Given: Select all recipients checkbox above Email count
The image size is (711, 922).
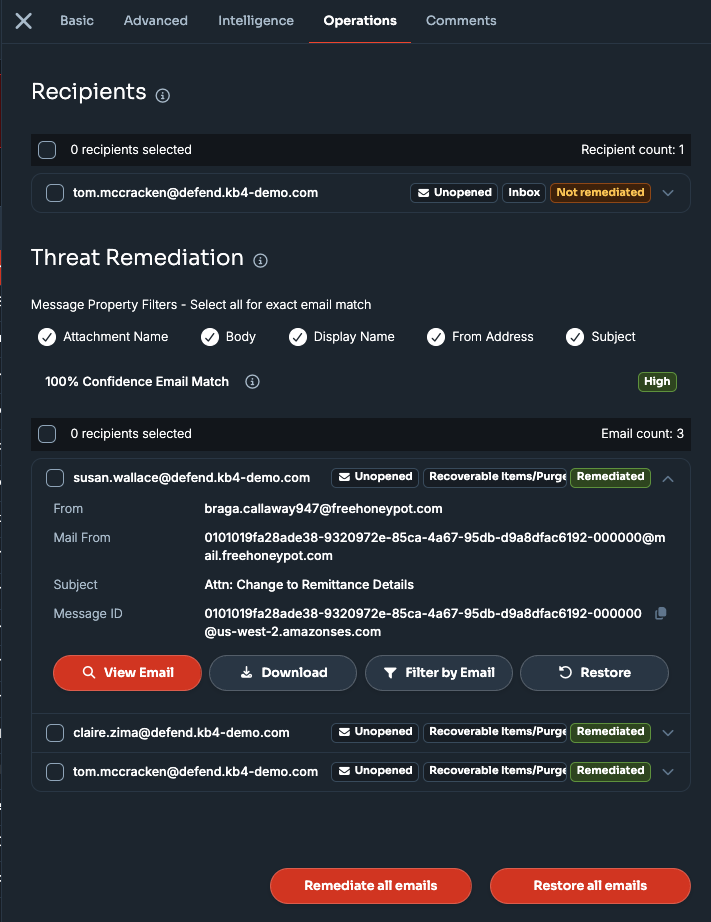Looking at the screenshot, I should point(47,434).
